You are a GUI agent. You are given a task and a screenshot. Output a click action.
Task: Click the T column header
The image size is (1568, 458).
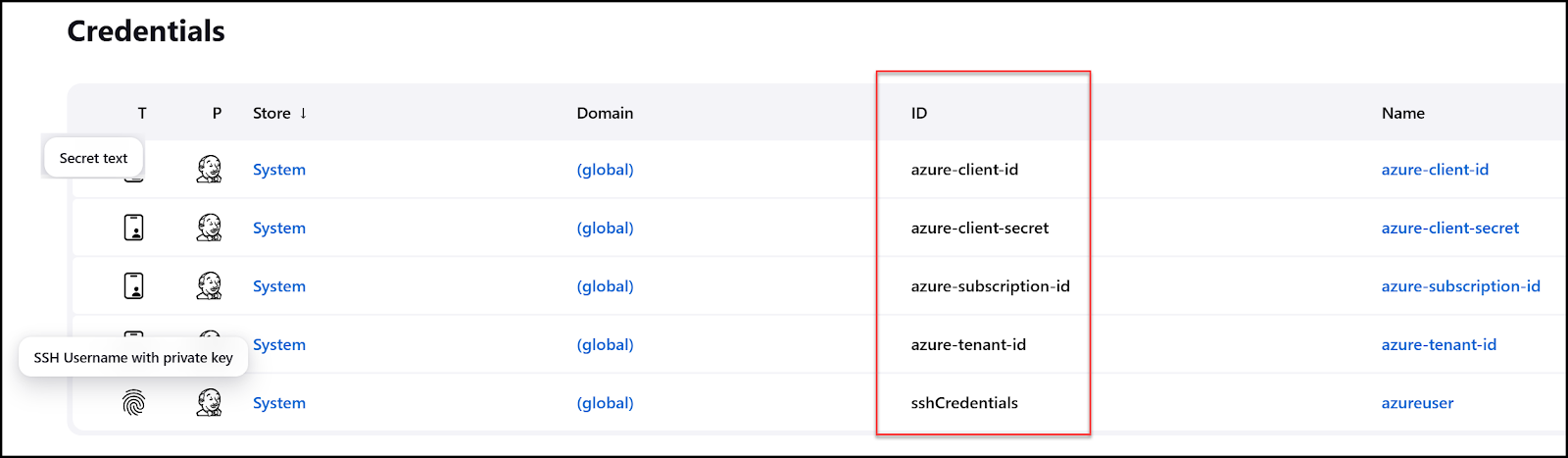(142, 113)
